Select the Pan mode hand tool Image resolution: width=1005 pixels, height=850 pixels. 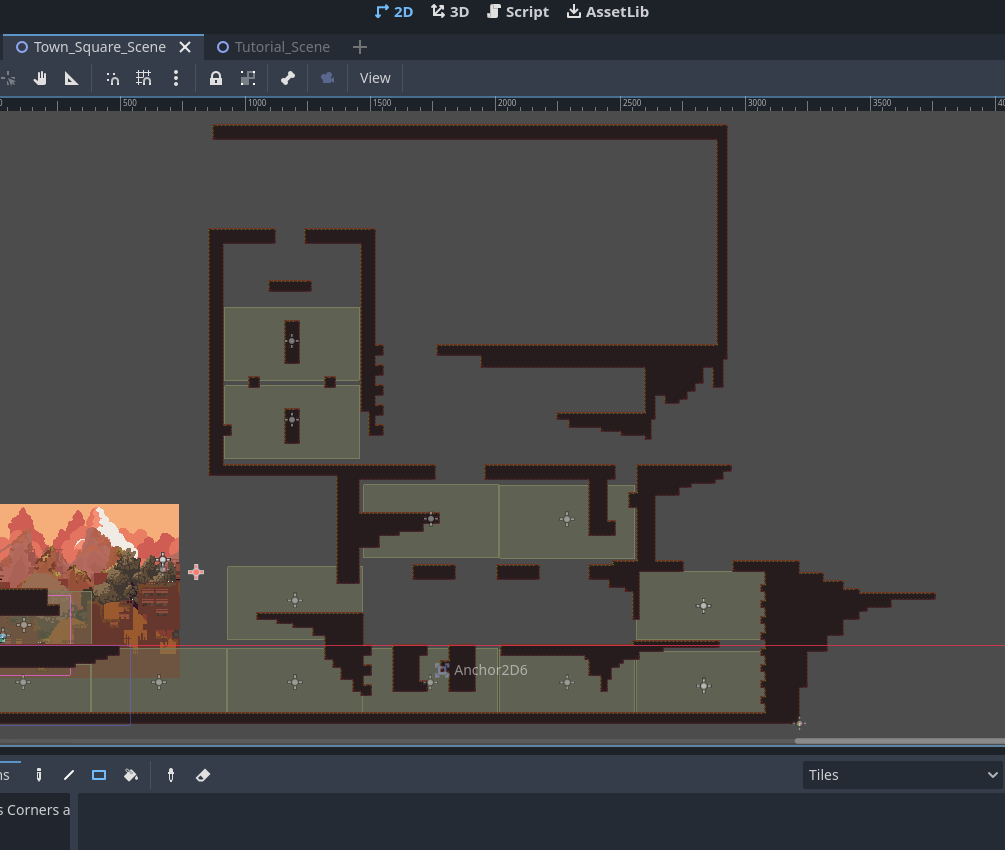40,78
